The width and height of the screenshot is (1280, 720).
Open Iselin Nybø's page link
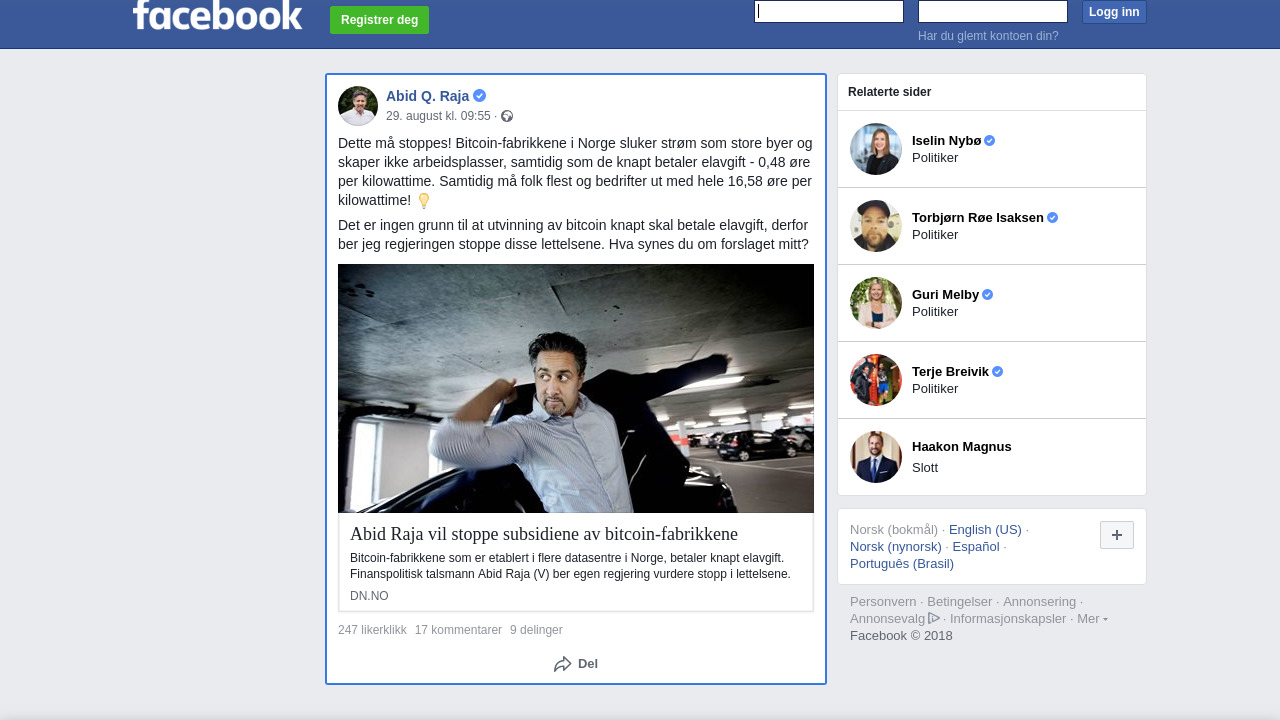click(x=946, y=141)
